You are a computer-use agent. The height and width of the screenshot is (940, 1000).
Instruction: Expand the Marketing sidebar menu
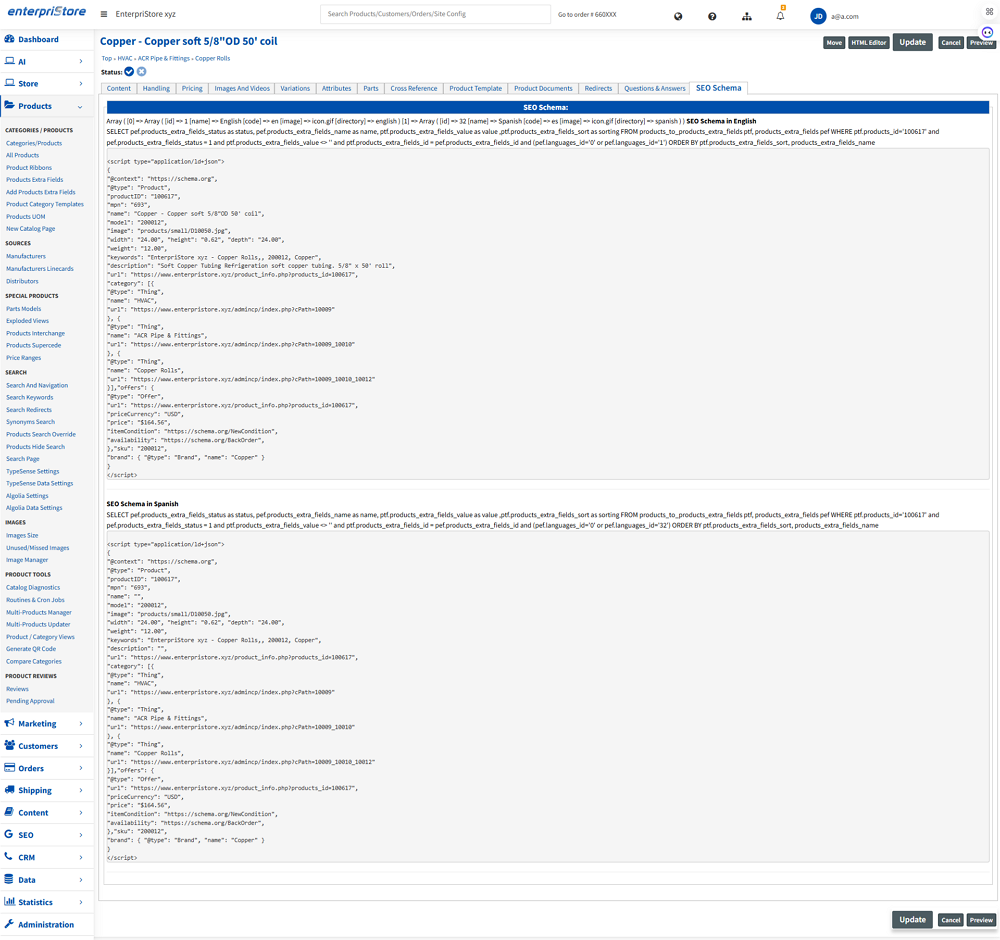click(x=80, y=723)
